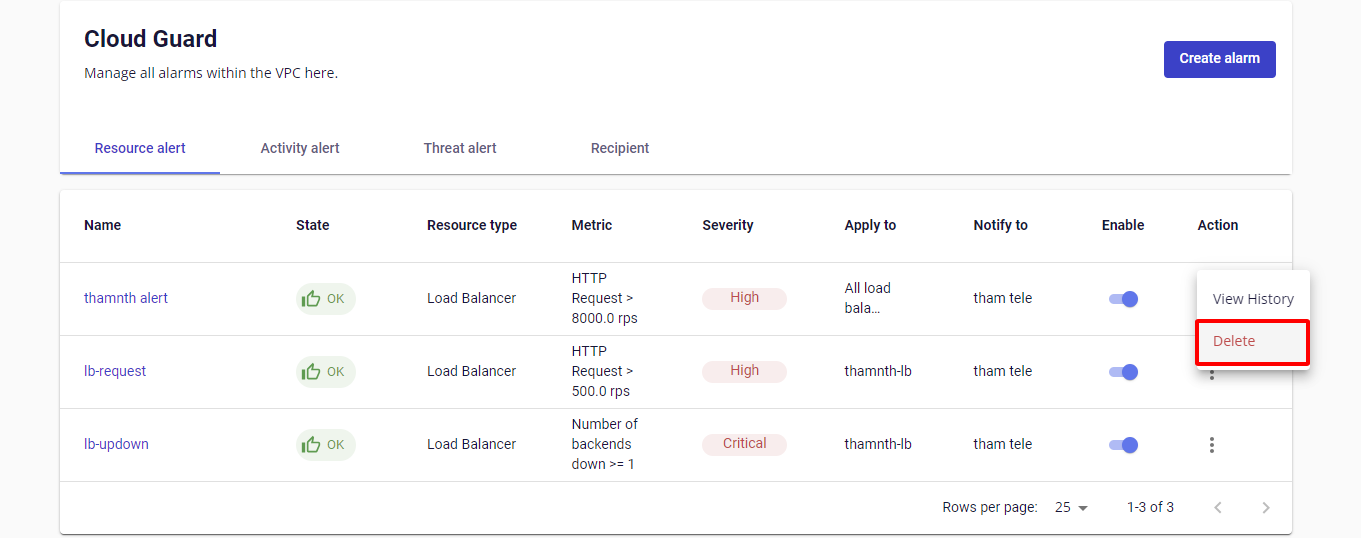
Task: Switch to the Recipient tab
Action: (620, 148)
